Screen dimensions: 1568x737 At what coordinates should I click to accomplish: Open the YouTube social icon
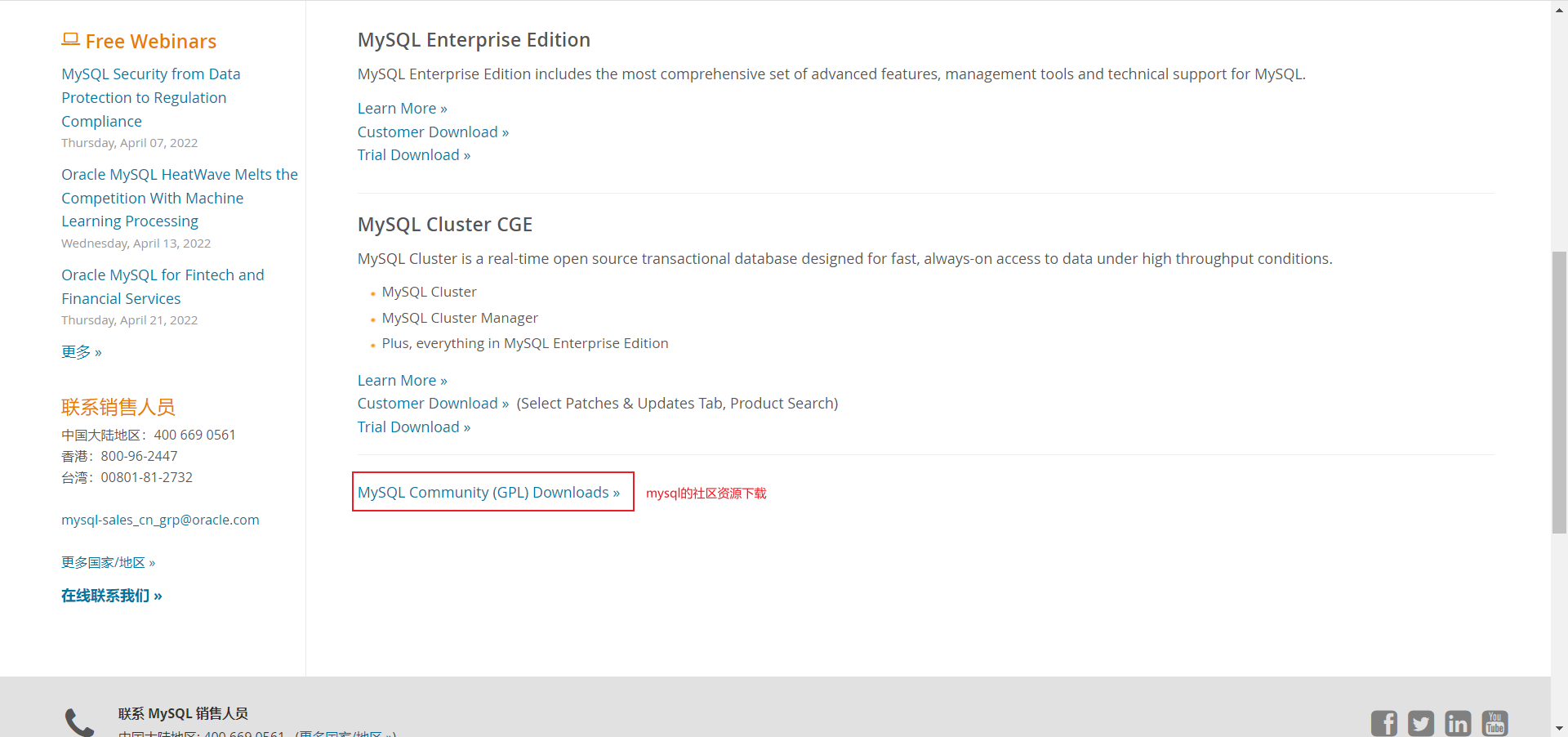1494,723
